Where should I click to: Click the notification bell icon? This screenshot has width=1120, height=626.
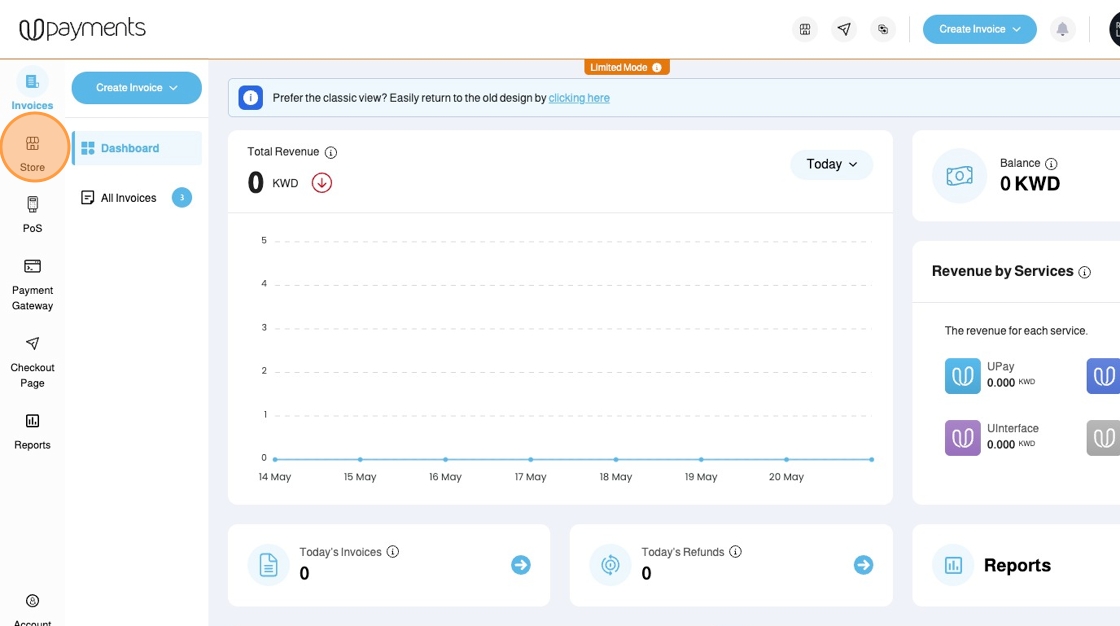1062,29
